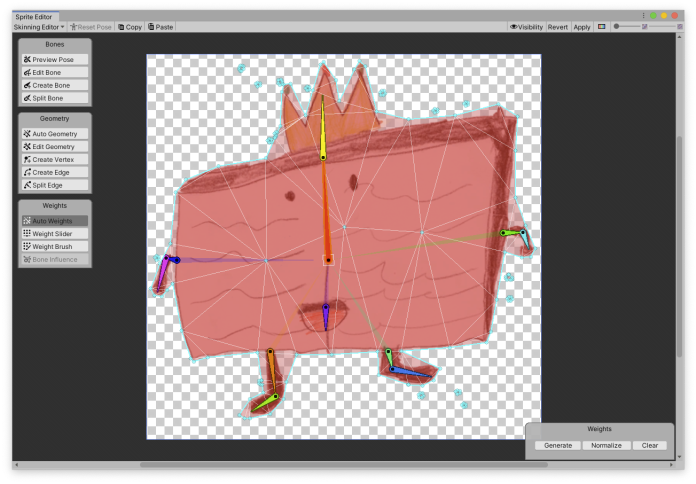Screen dimensions: 696x484
Task: Toggle the Visibility panel
Action: point(526,27)
